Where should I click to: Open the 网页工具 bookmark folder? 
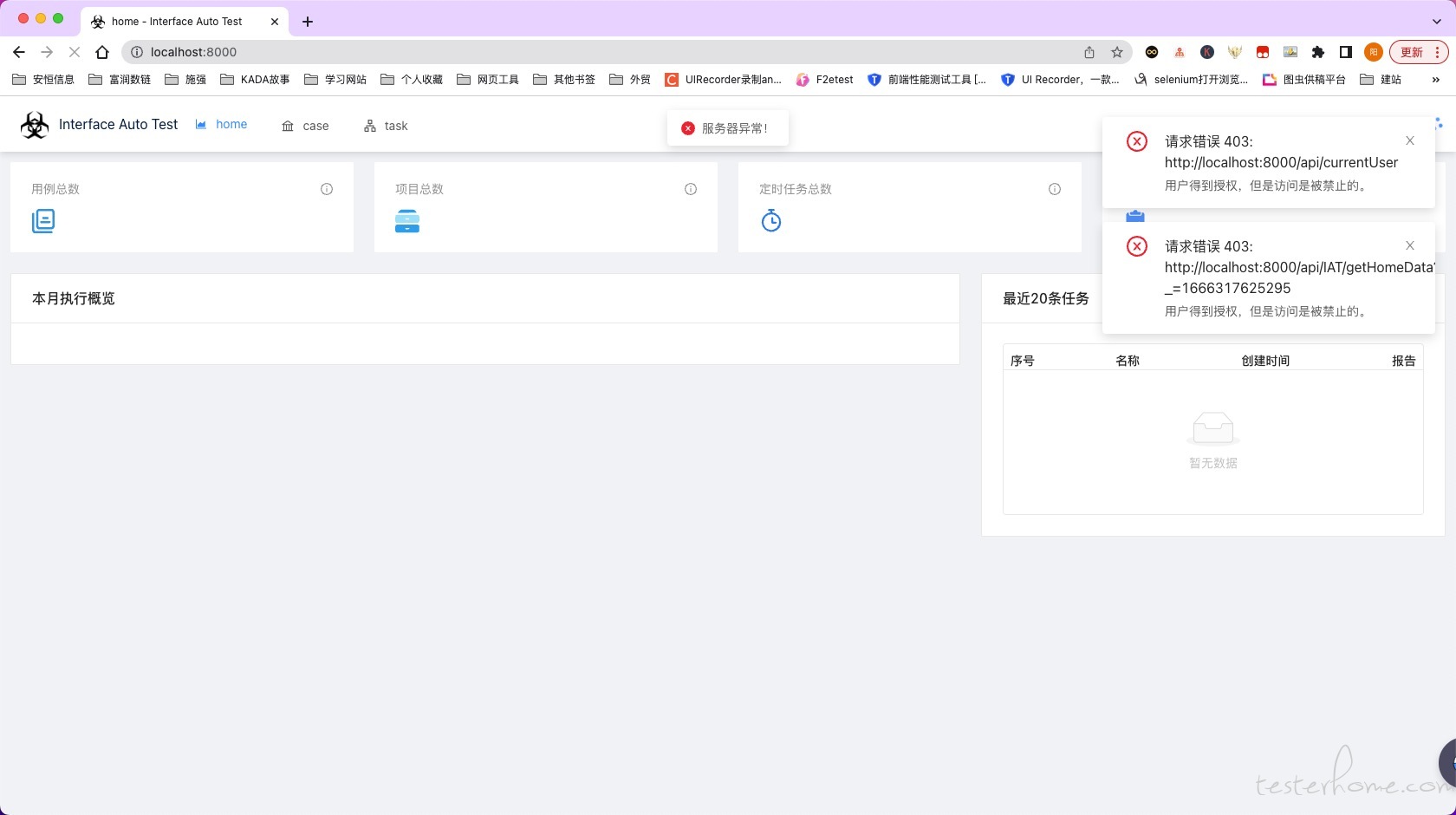pos(488,80)
